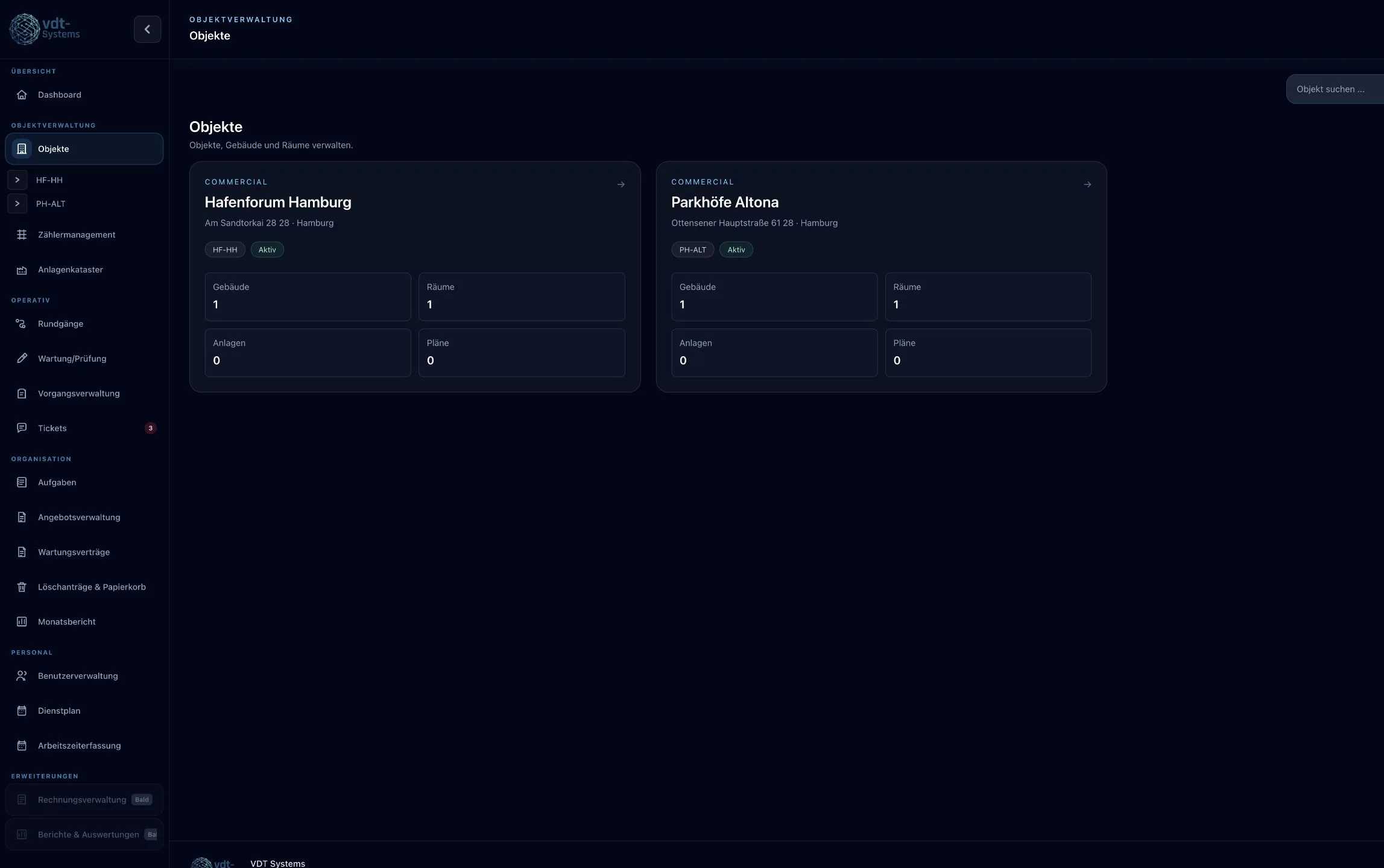Click the Löschanträge trash icon
This screenshot has width=1384, height=868.
[x=22, y=587]
